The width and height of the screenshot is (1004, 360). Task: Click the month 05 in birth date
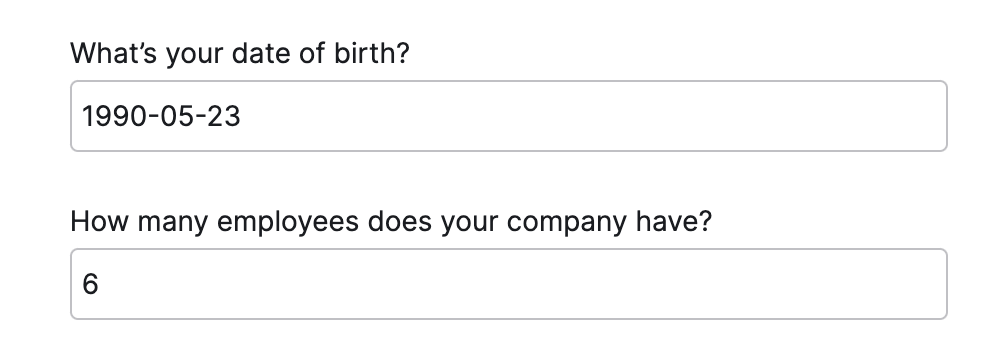coord(176,117)
